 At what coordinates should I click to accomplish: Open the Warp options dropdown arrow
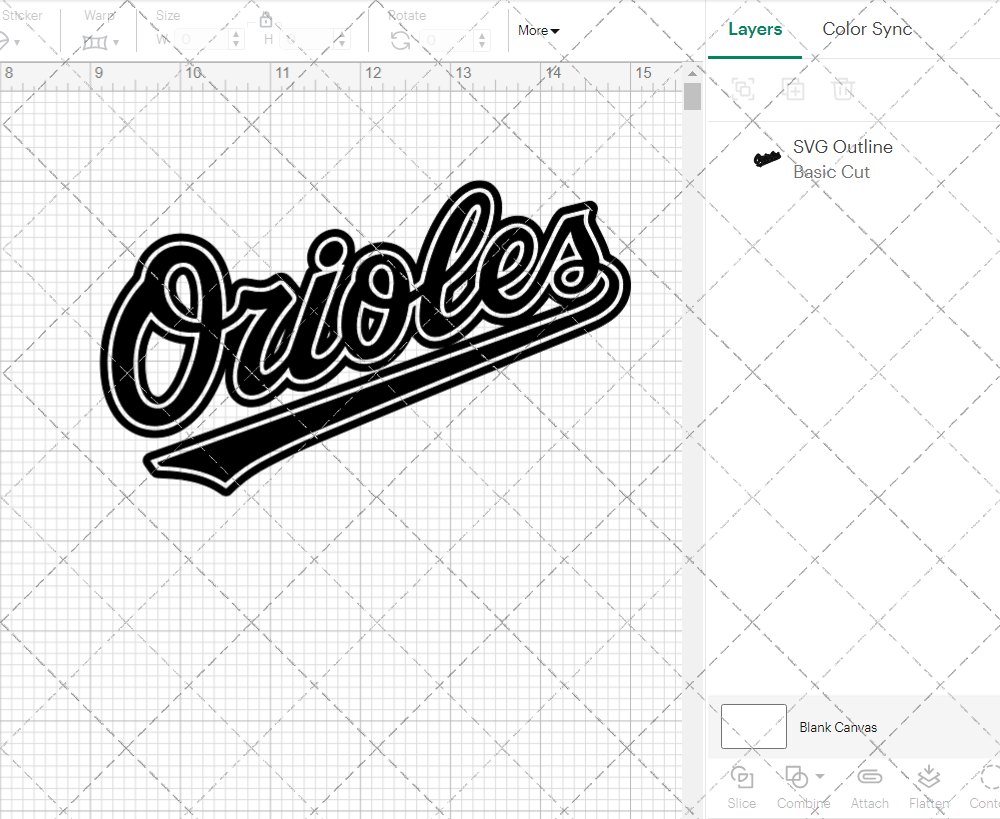click(118, 41)
